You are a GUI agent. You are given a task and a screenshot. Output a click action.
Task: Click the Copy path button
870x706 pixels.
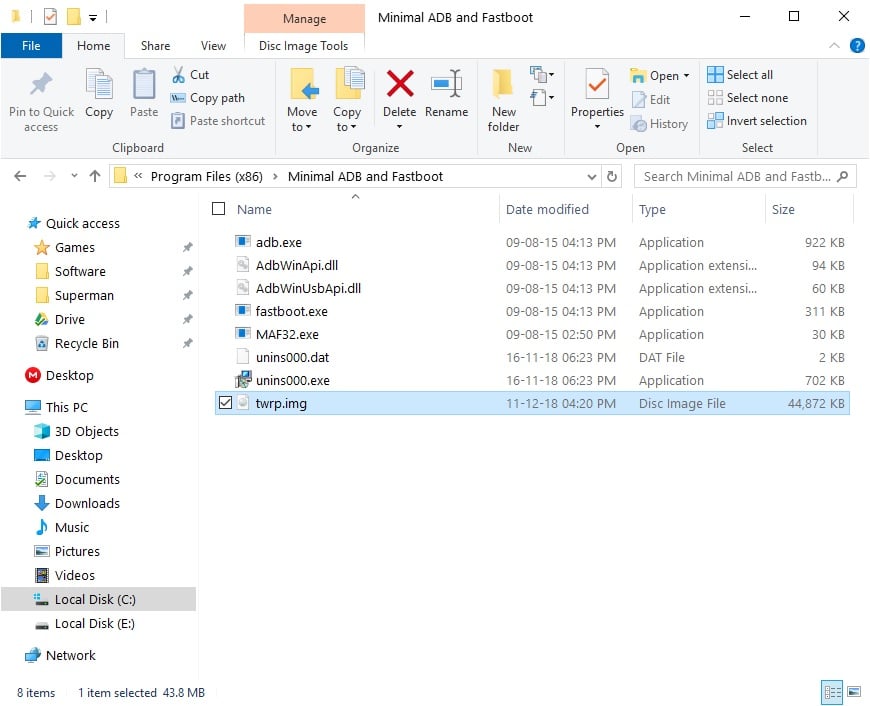208,98
